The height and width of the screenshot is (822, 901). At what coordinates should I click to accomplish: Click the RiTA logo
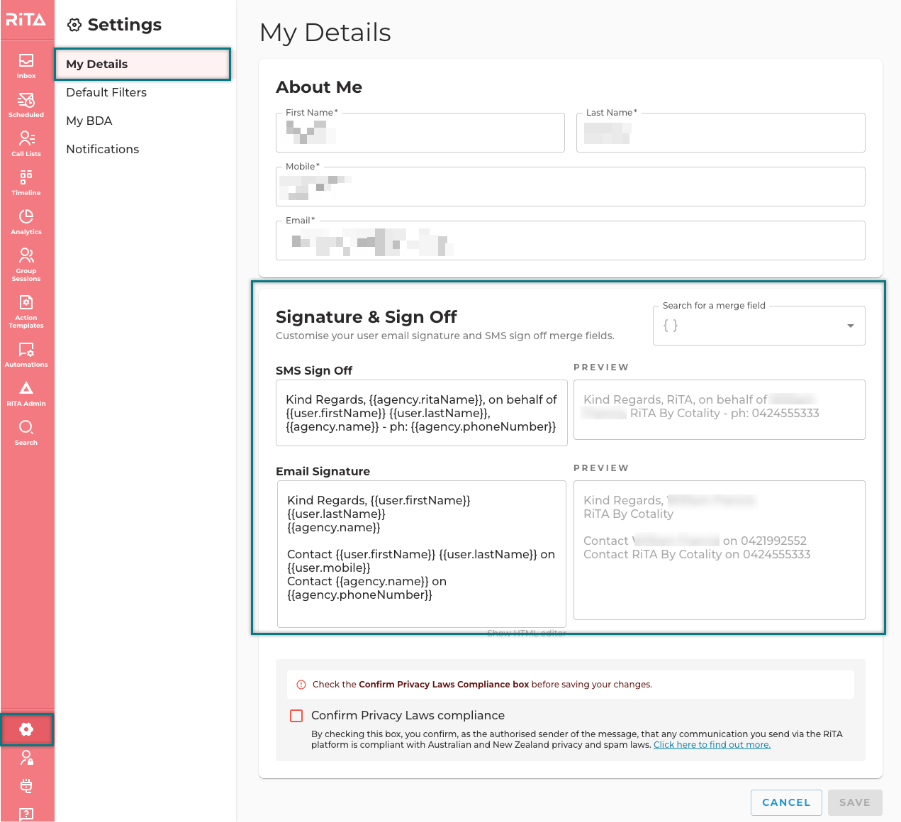tap(26, 20)
